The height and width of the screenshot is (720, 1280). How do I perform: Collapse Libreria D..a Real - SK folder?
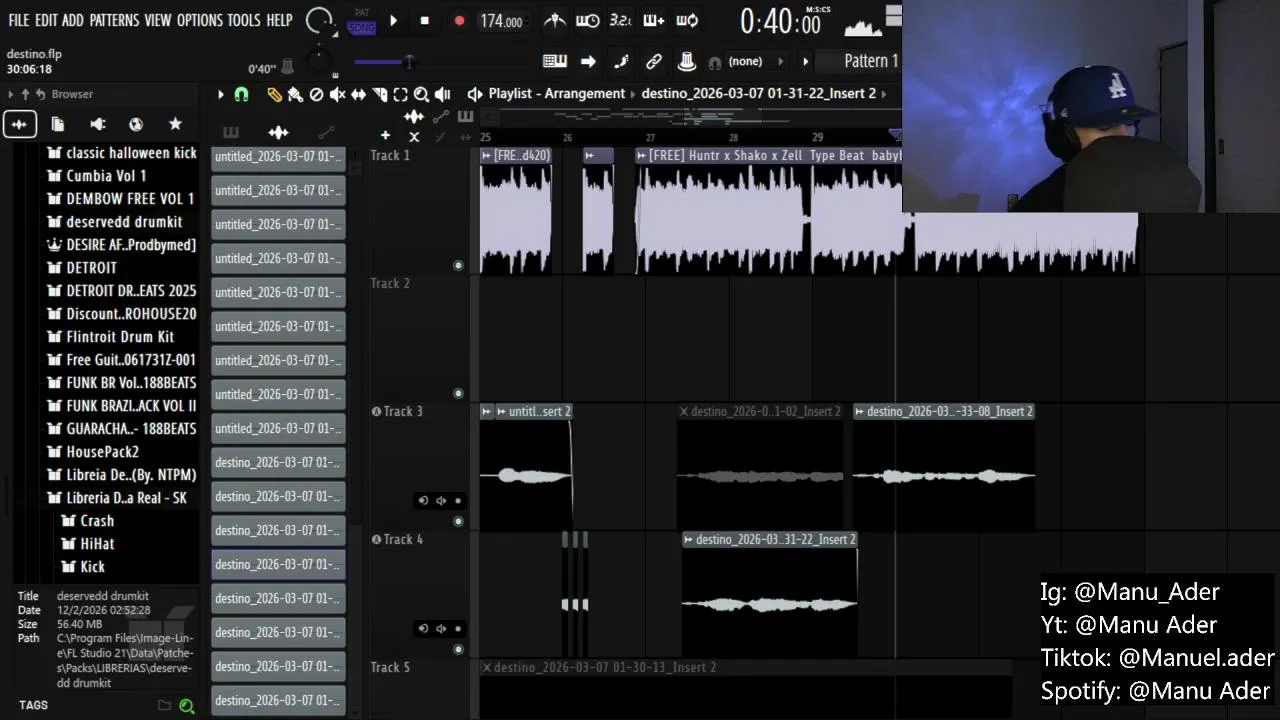point(117,498)
